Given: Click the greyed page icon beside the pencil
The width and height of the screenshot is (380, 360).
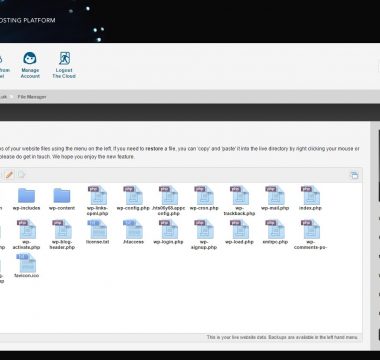Looking at the screenshot, I should [x=21, y=175].
